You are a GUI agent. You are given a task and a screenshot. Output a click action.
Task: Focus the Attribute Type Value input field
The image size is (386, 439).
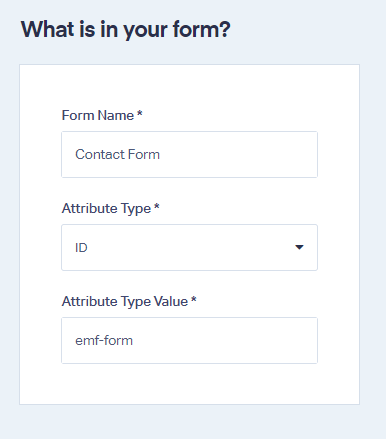189,340
